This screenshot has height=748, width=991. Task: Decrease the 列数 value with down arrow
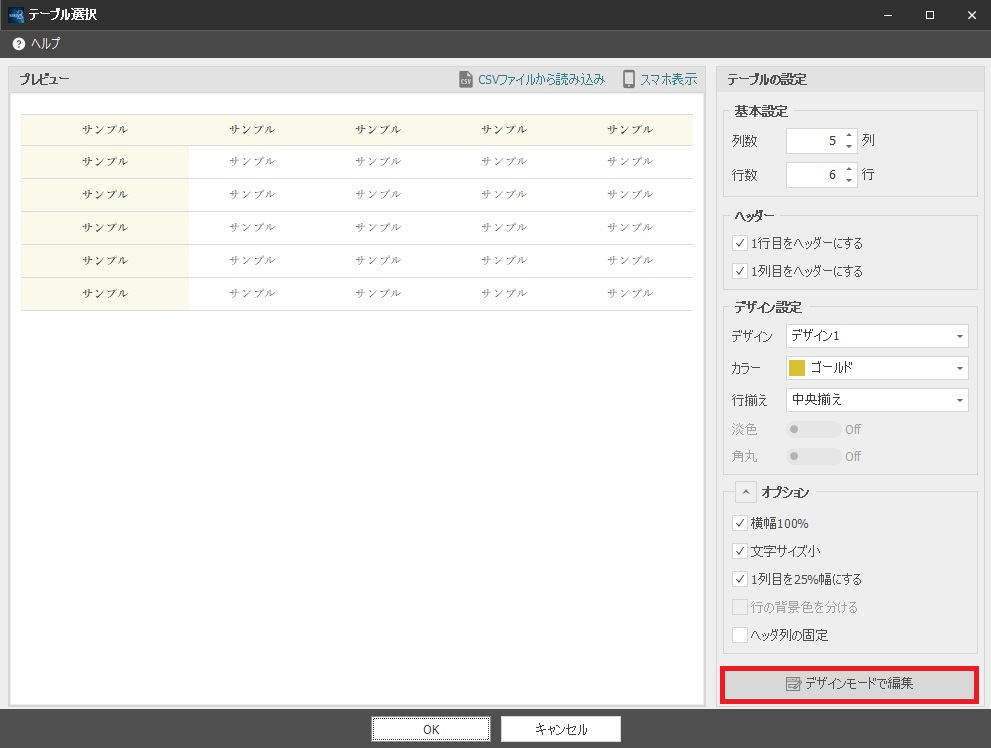tap(849, 146)
